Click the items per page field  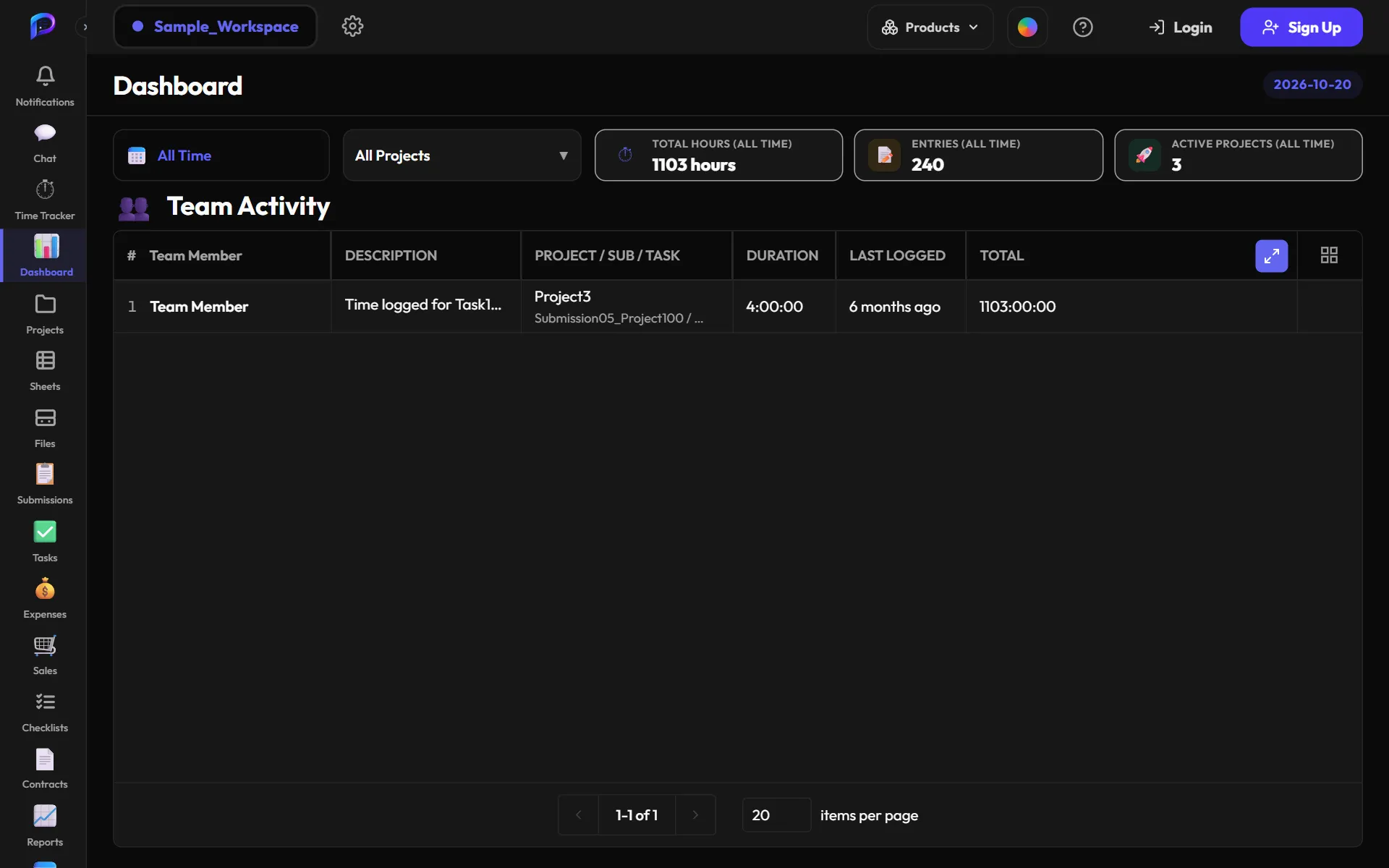tap(776, 815)
